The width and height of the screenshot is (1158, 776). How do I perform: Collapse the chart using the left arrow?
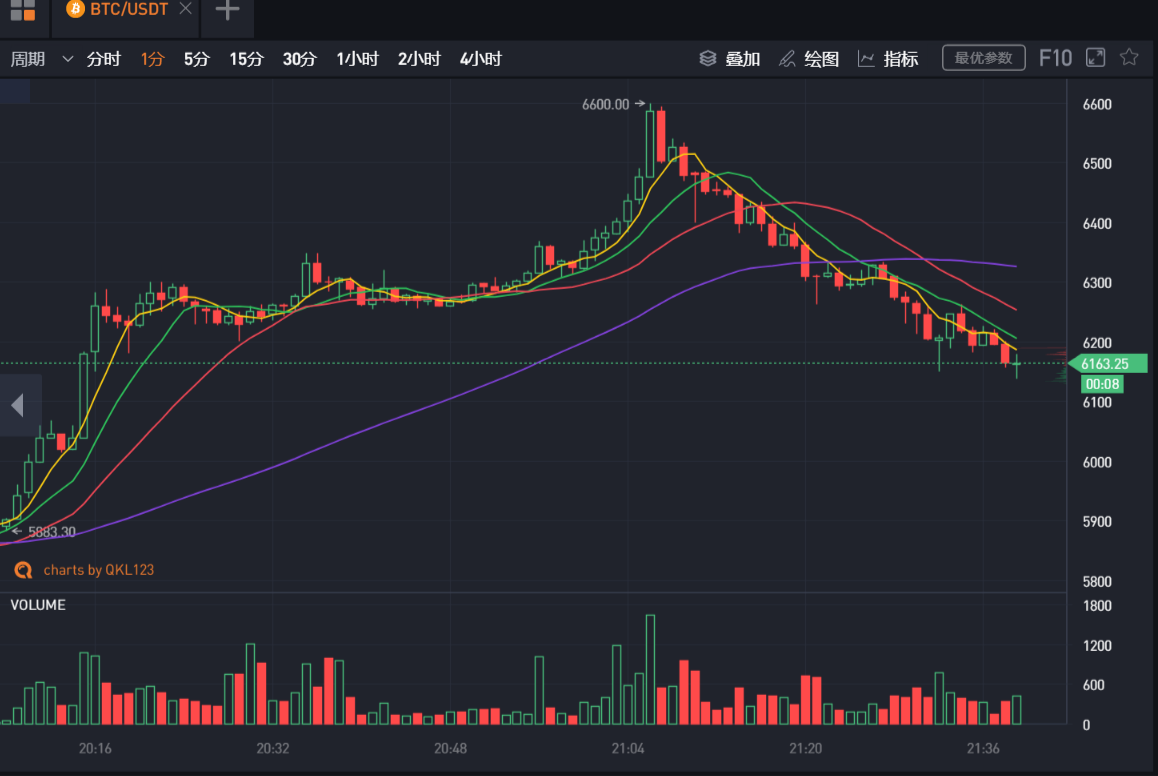16,404
